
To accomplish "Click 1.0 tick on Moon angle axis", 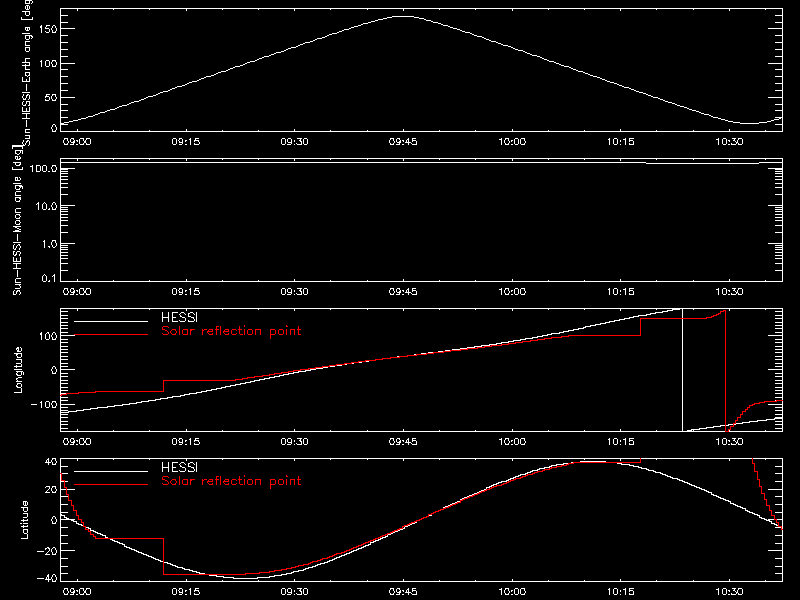I will (x=49, y=244).
